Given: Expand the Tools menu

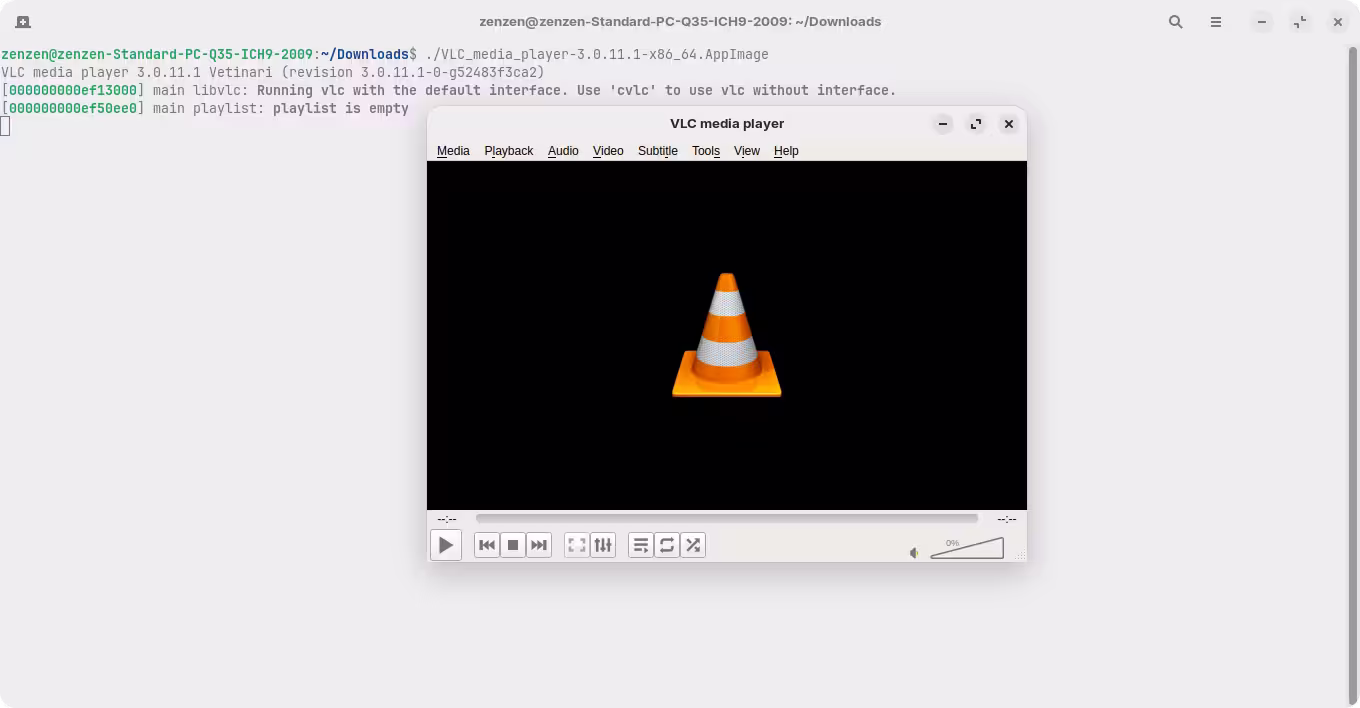Looking at the screenshot, I should click(705, 151).
